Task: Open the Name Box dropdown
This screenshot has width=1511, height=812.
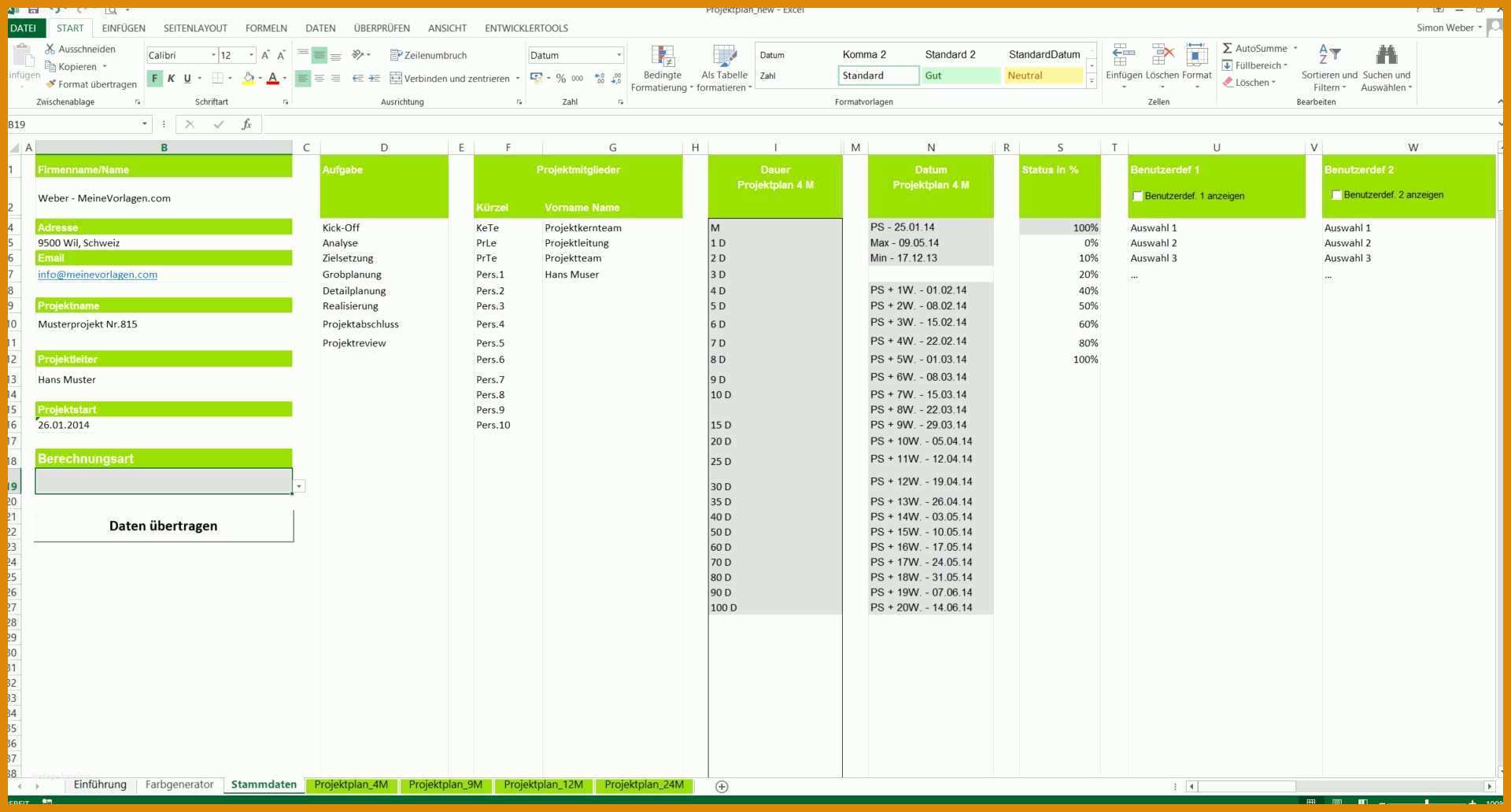Action: coord(145,124)
